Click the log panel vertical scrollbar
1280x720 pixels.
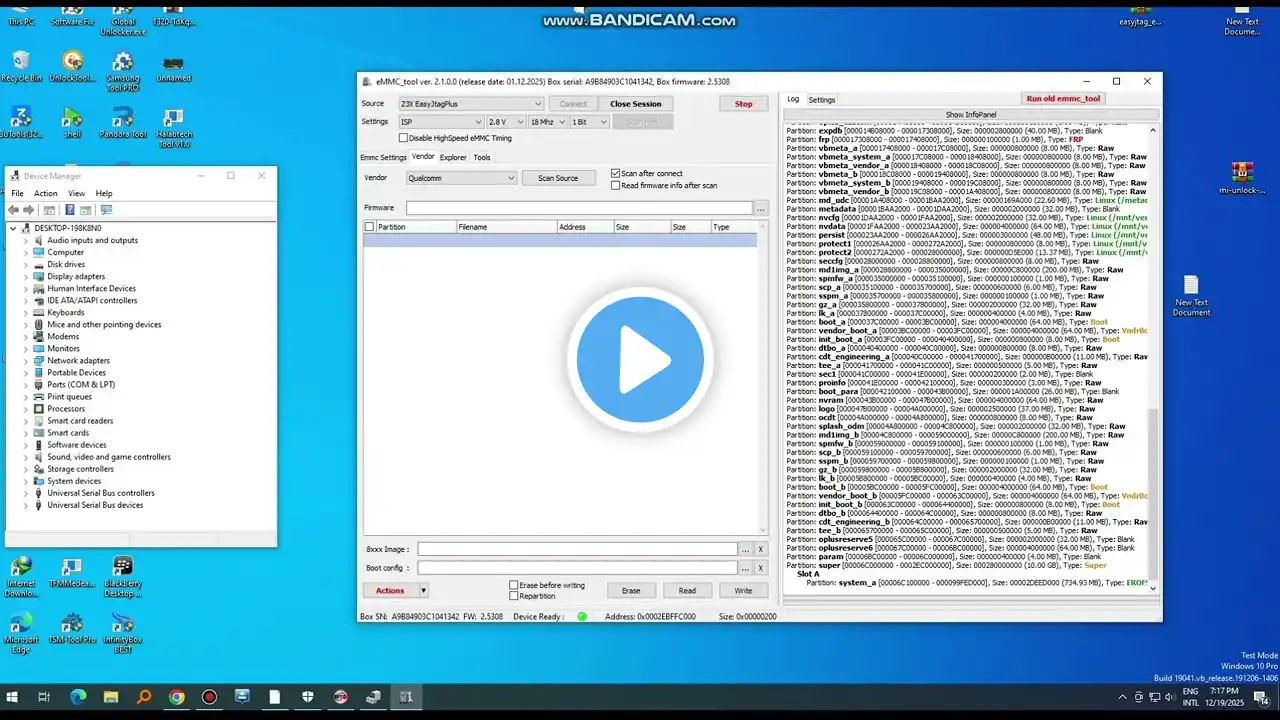point(1154,359)
